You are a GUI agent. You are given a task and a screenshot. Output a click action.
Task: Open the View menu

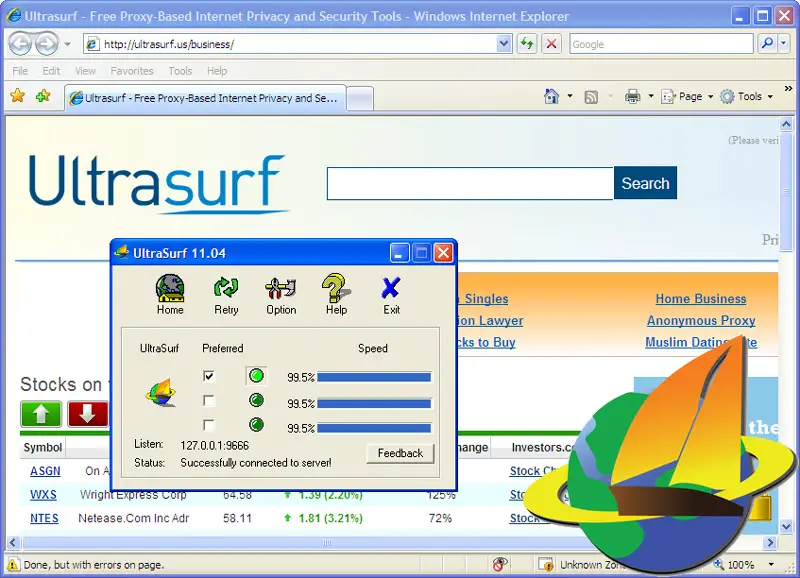85,71
